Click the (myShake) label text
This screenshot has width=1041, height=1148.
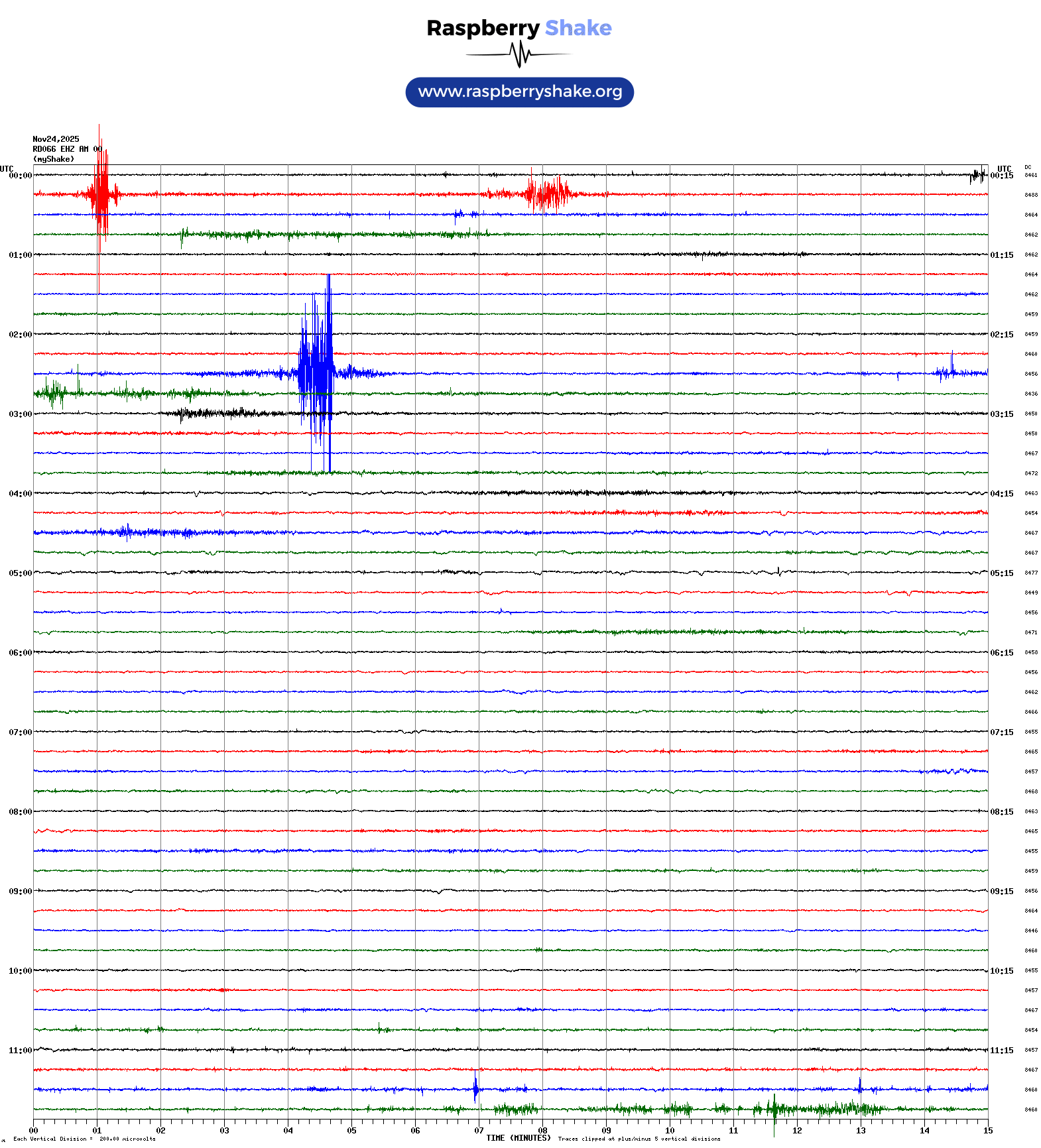tap(54, 159)
